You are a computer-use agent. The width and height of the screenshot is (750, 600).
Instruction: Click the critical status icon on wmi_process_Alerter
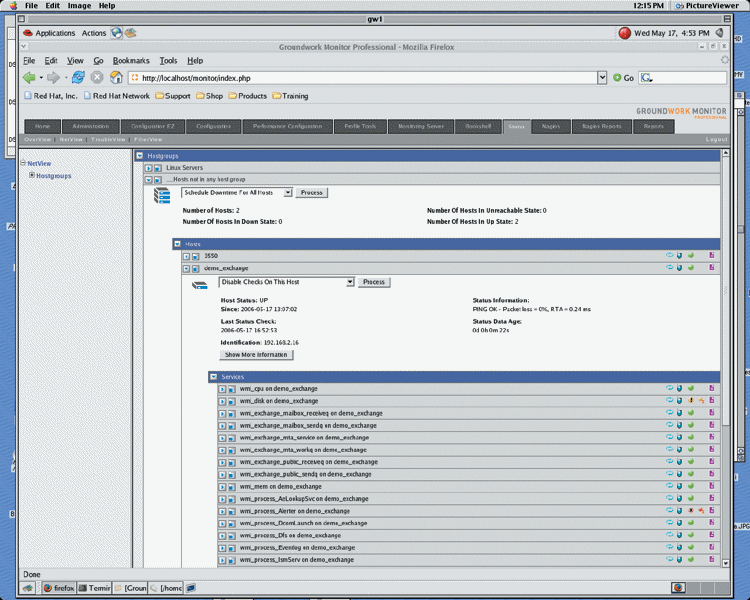(x=691, y=511)
